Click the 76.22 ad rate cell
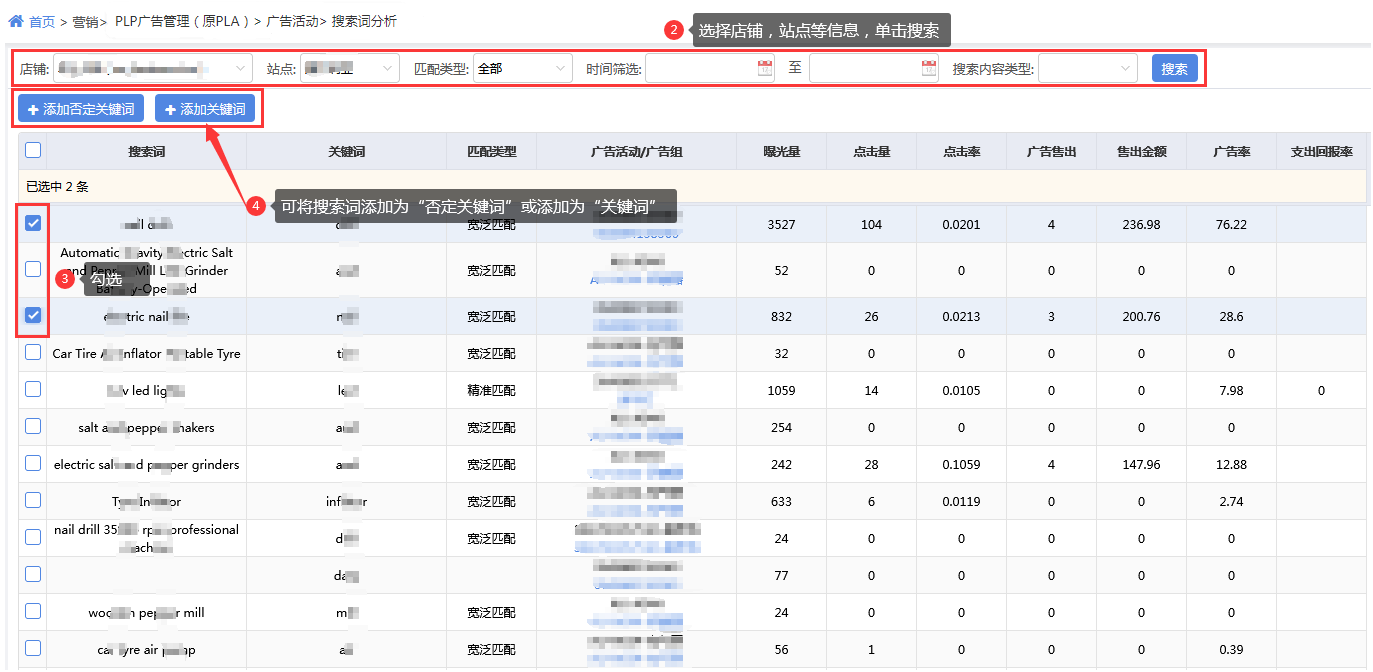The height and width of the screenshot is (672, 1373). click(x=1231, y=225)
